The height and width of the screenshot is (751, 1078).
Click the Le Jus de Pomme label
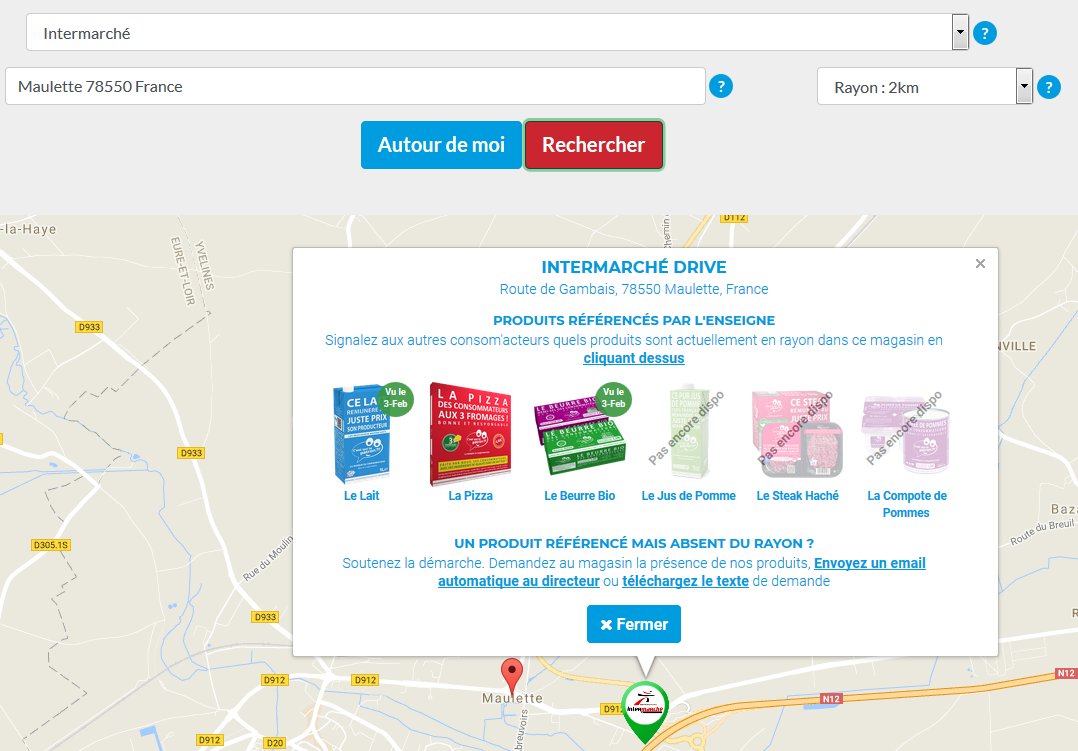[689, 496]
